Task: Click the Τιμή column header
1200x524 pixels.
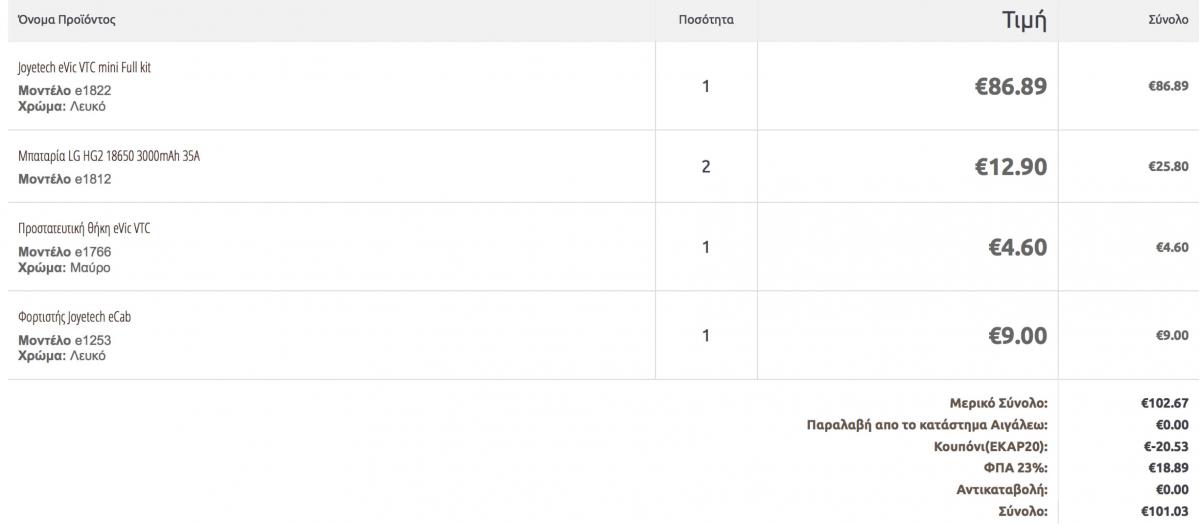Action: [x=1024, y=20]
